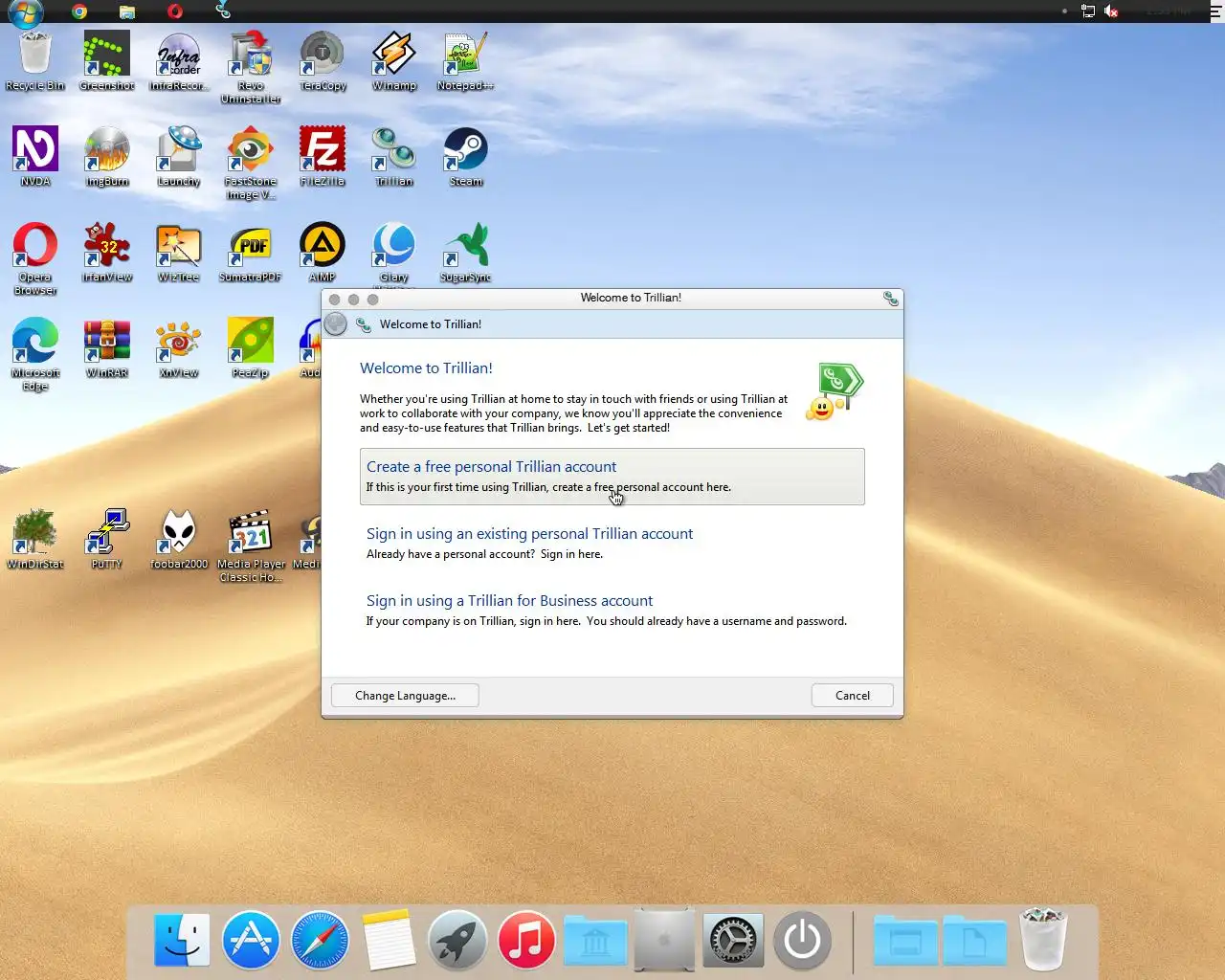Viewport: 1225px width, 980px height.
Task: Open the Revo Uninstaller desktop shortcut
Action: [x=251, y=67]
